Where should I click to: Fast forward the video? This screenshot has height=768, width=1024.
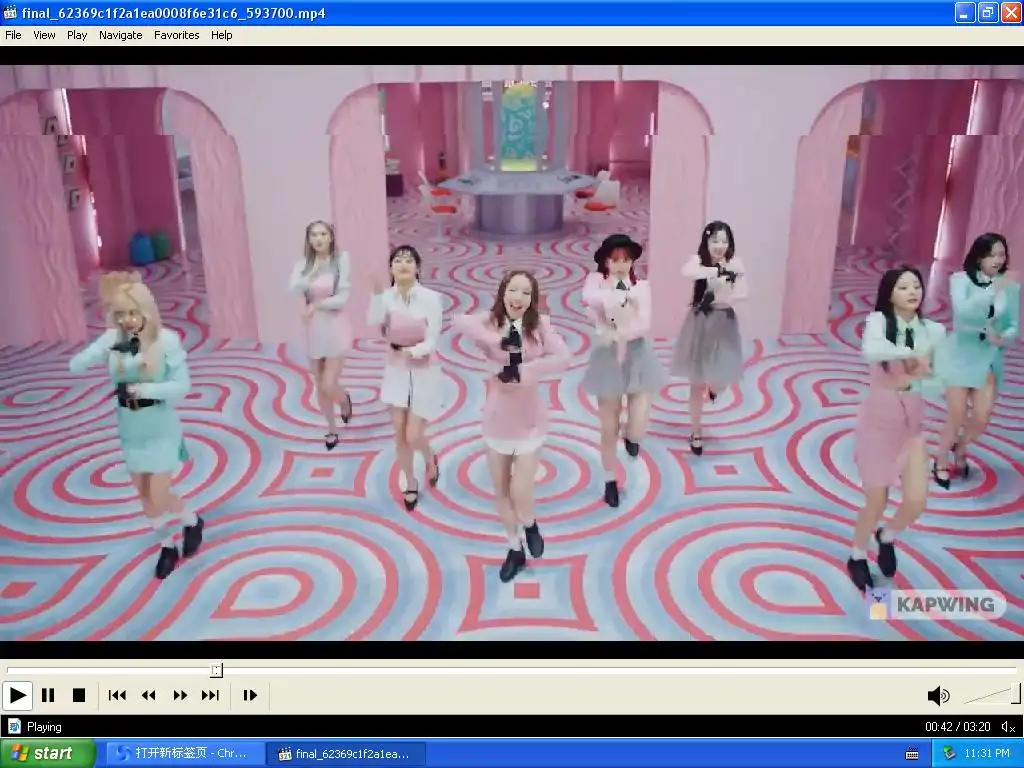pos(180,696)
